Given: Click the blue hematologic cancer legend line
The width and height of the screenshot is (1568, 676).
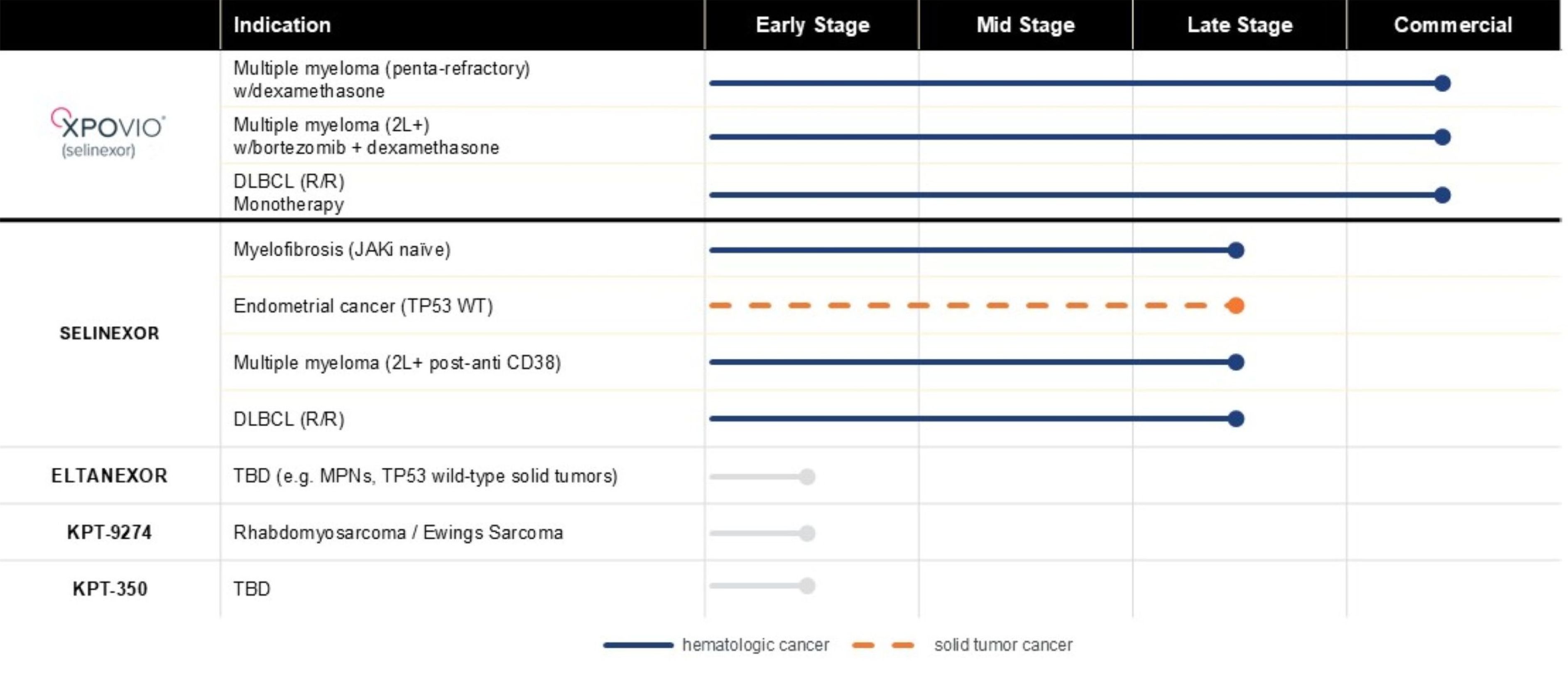Looking at the screenshot, I should tap(638, 645).
